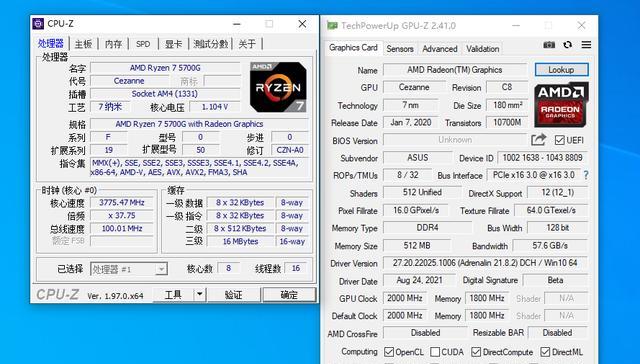The width and height of the screenshot is (640, 364).
Task: Click the Resizable BAR Disabled value
Action: [x=558, y=333]
